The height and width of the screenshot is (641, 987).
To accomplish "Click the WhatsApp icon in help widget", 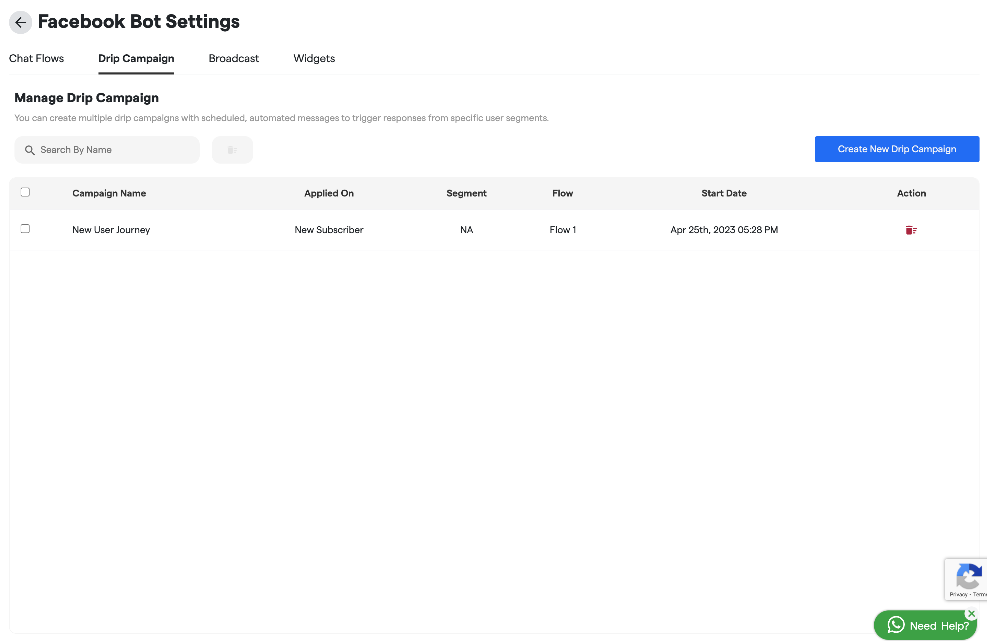I will pyautogui.click(x=896, y=625).
